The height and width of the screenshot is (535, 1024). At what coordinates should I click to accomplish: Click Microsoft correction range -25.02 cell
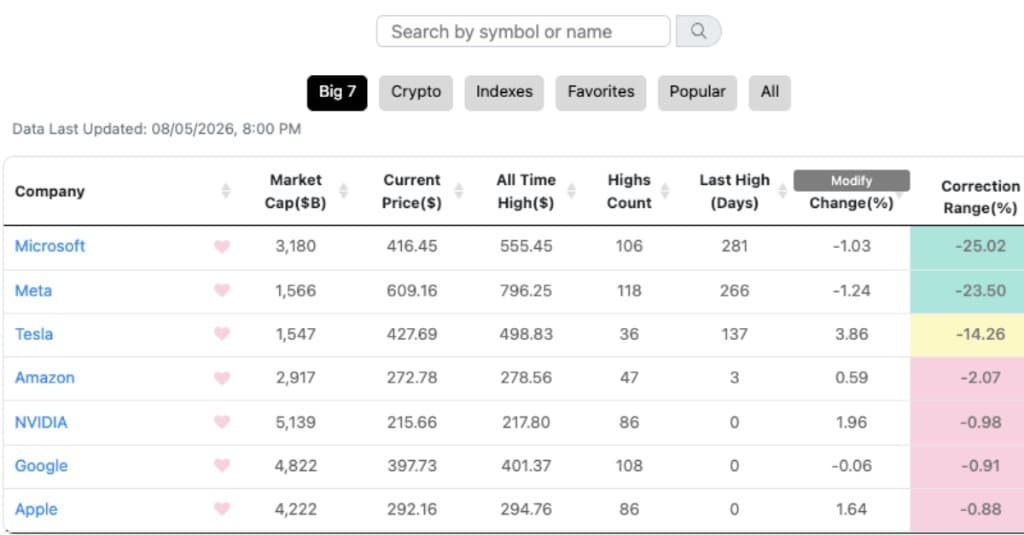coord(967,248)
